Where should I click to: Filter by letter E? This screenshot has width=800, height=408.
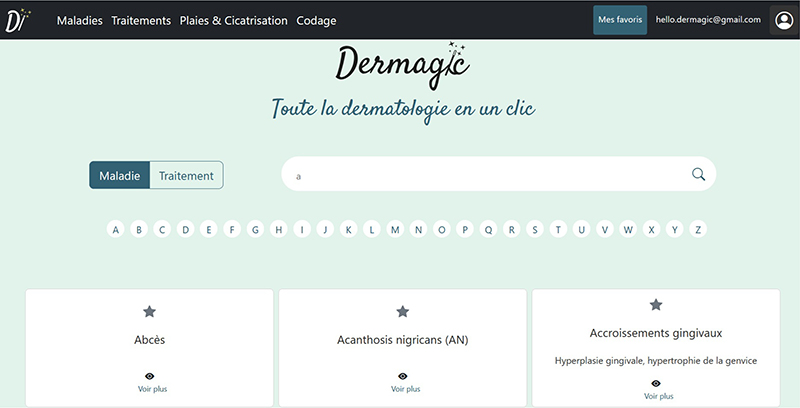pos(209,230)
